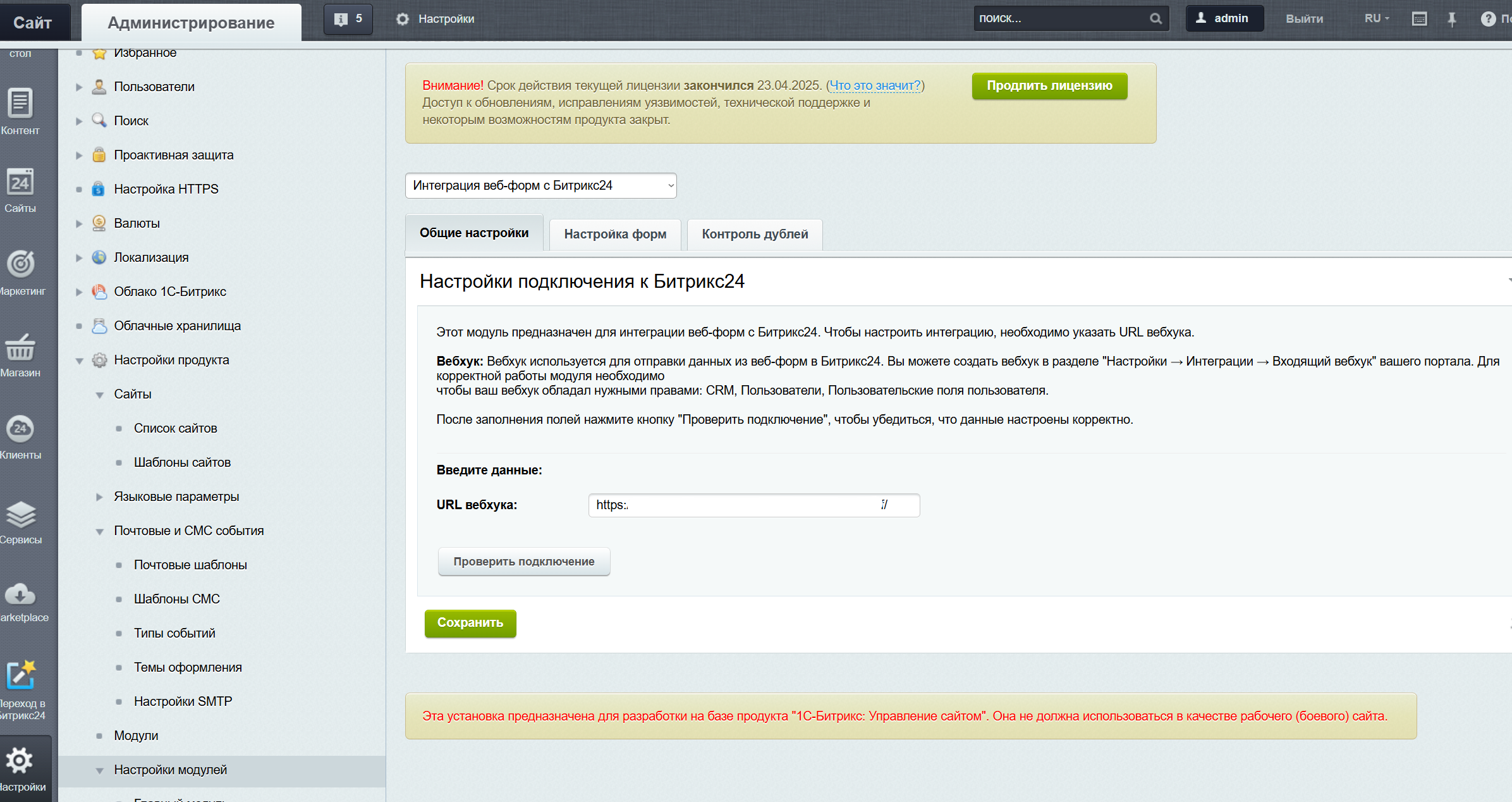Open the RU language dropdown
The image size is (1512, 802).
[1377, 19]
